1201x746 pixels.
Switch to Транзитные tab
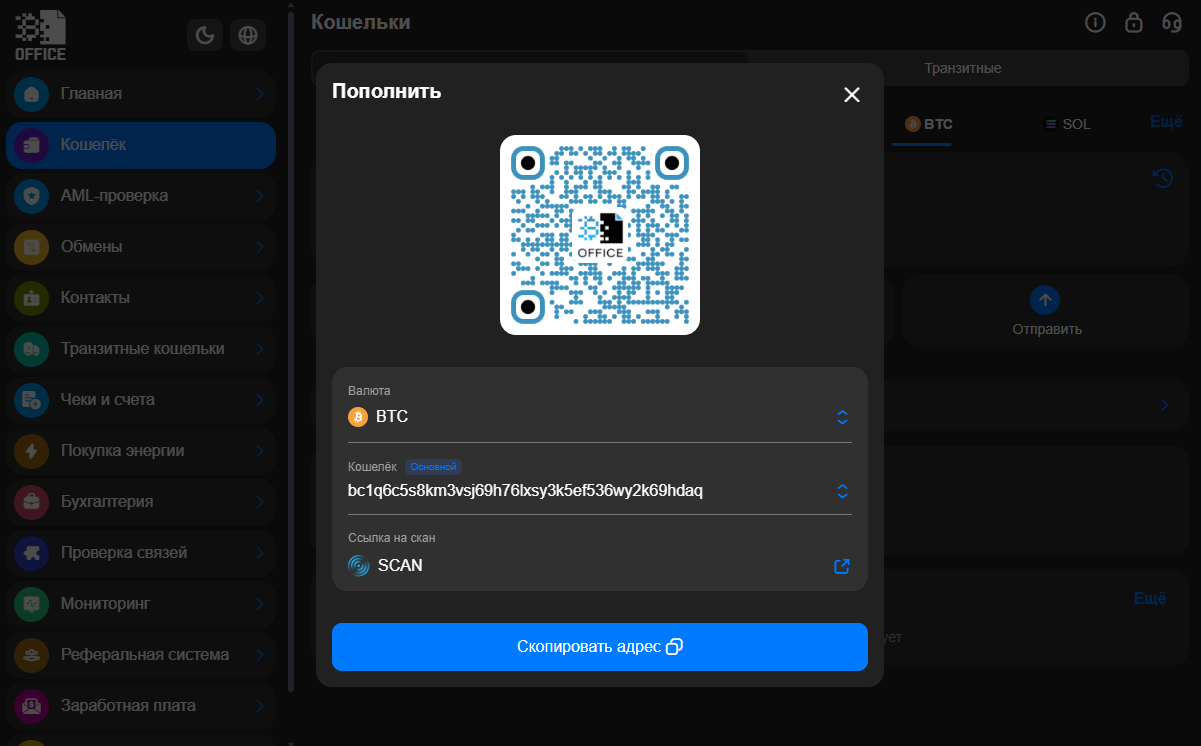click(x=963, y=68)
